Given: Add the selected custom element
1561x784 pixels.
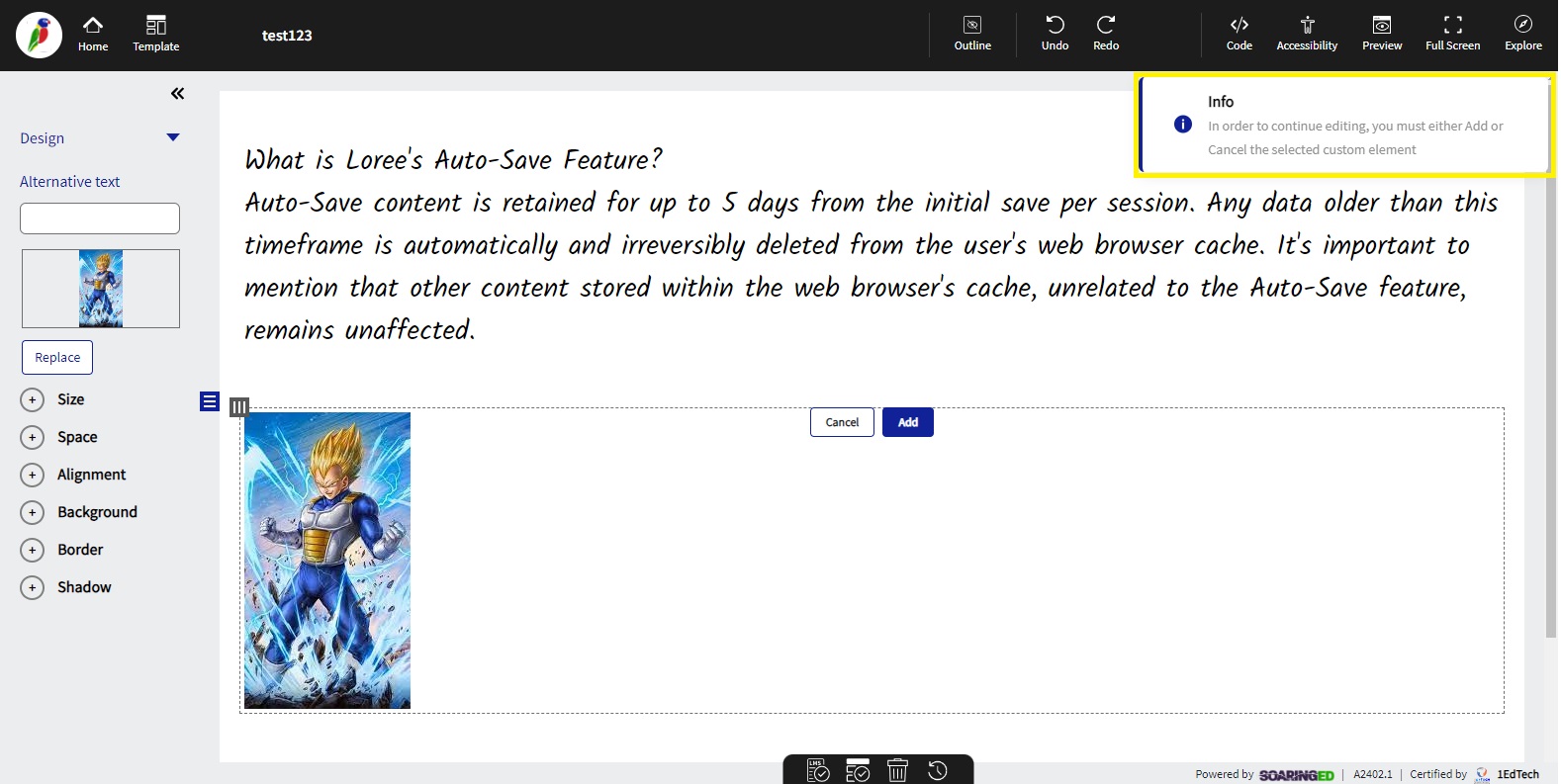Looking at the screenshot, I should [908, 422].
